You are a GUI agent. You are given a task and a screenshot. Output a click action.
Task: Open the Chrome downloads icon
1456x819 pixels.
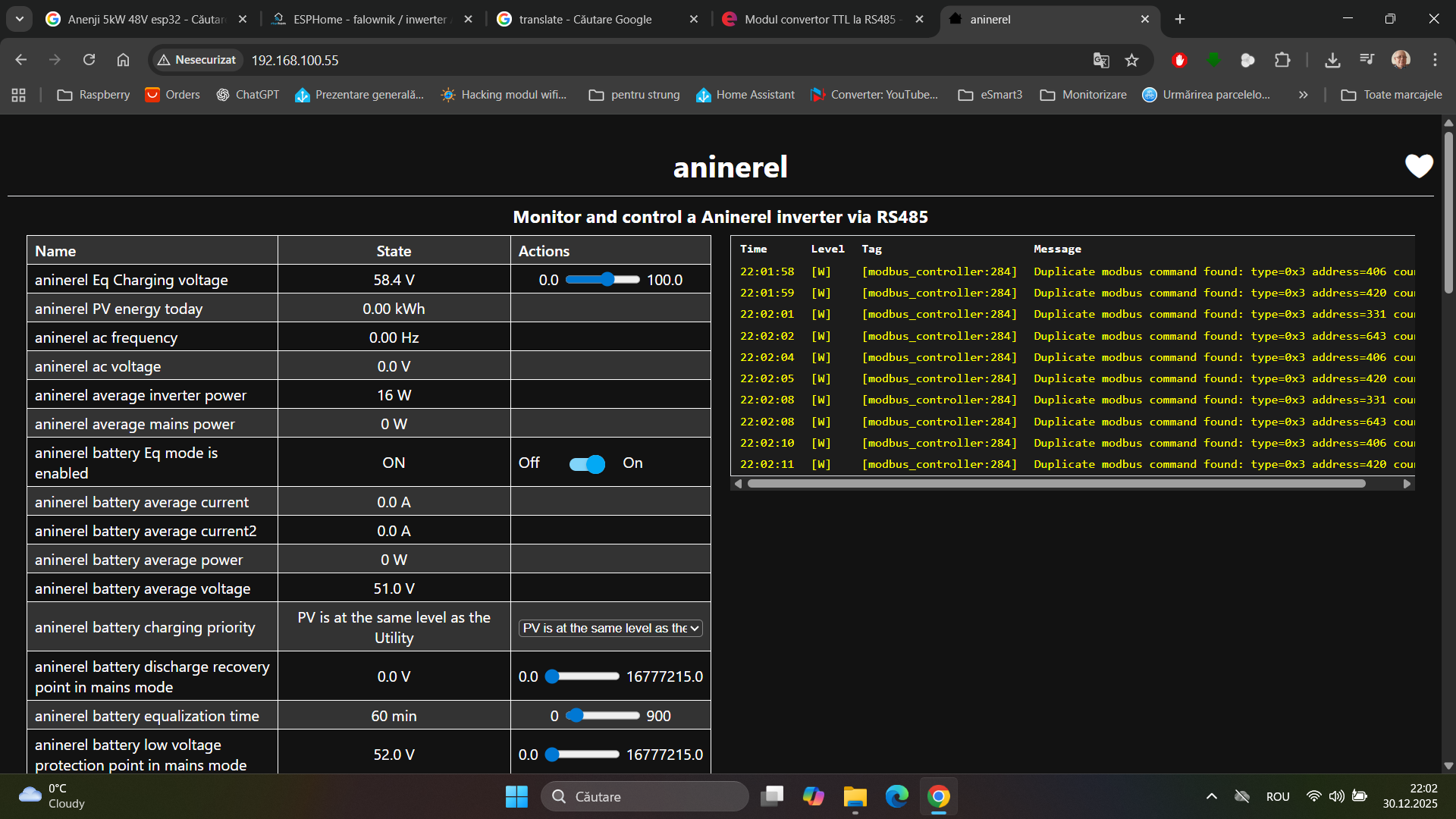(x=1332, y=60)
